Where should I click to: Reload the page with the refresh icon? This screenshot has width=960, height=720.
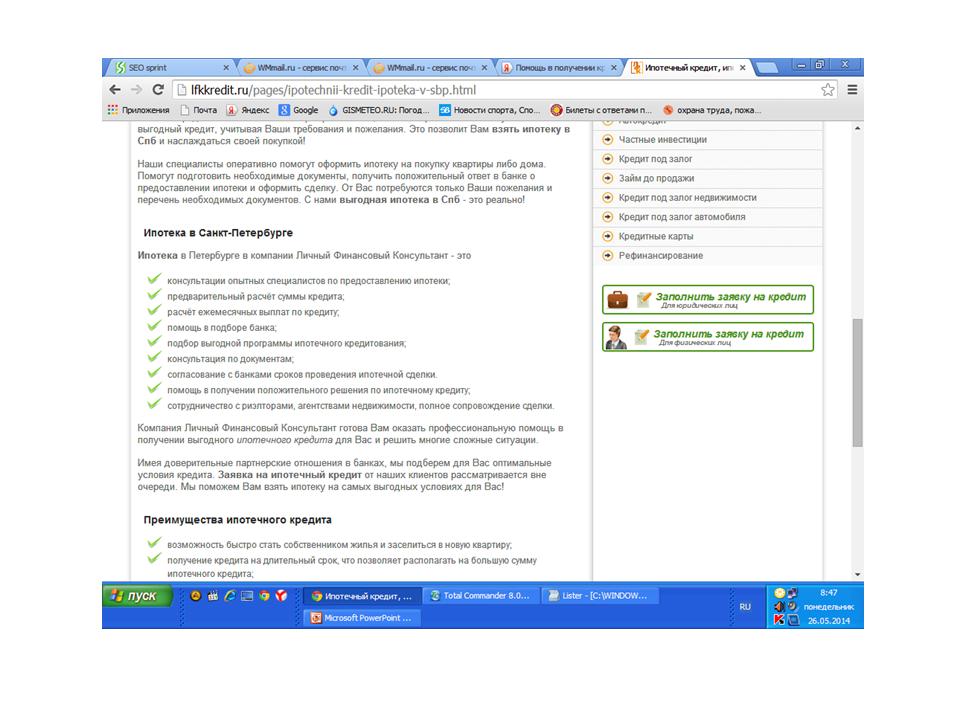pyautogui.click(x=158, y=90)
